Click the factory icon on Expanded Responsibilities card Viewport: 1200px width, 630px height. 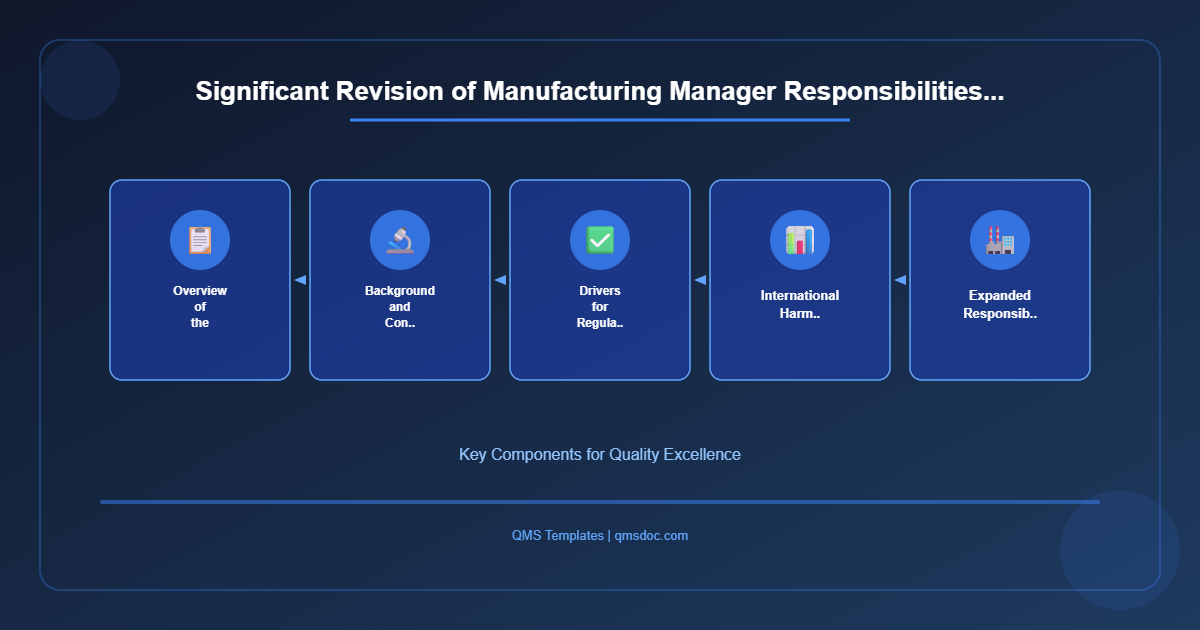pyautogui.click(x=999, y=239)
